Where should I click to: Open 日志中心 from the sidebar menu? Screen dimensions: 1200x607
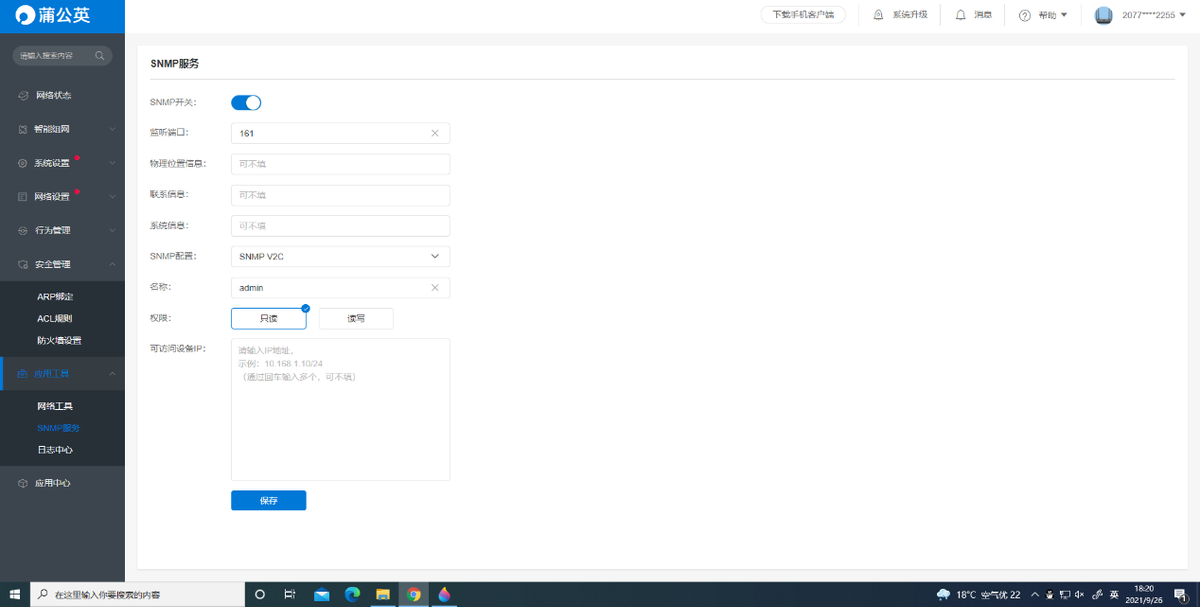tap(55, 450)
